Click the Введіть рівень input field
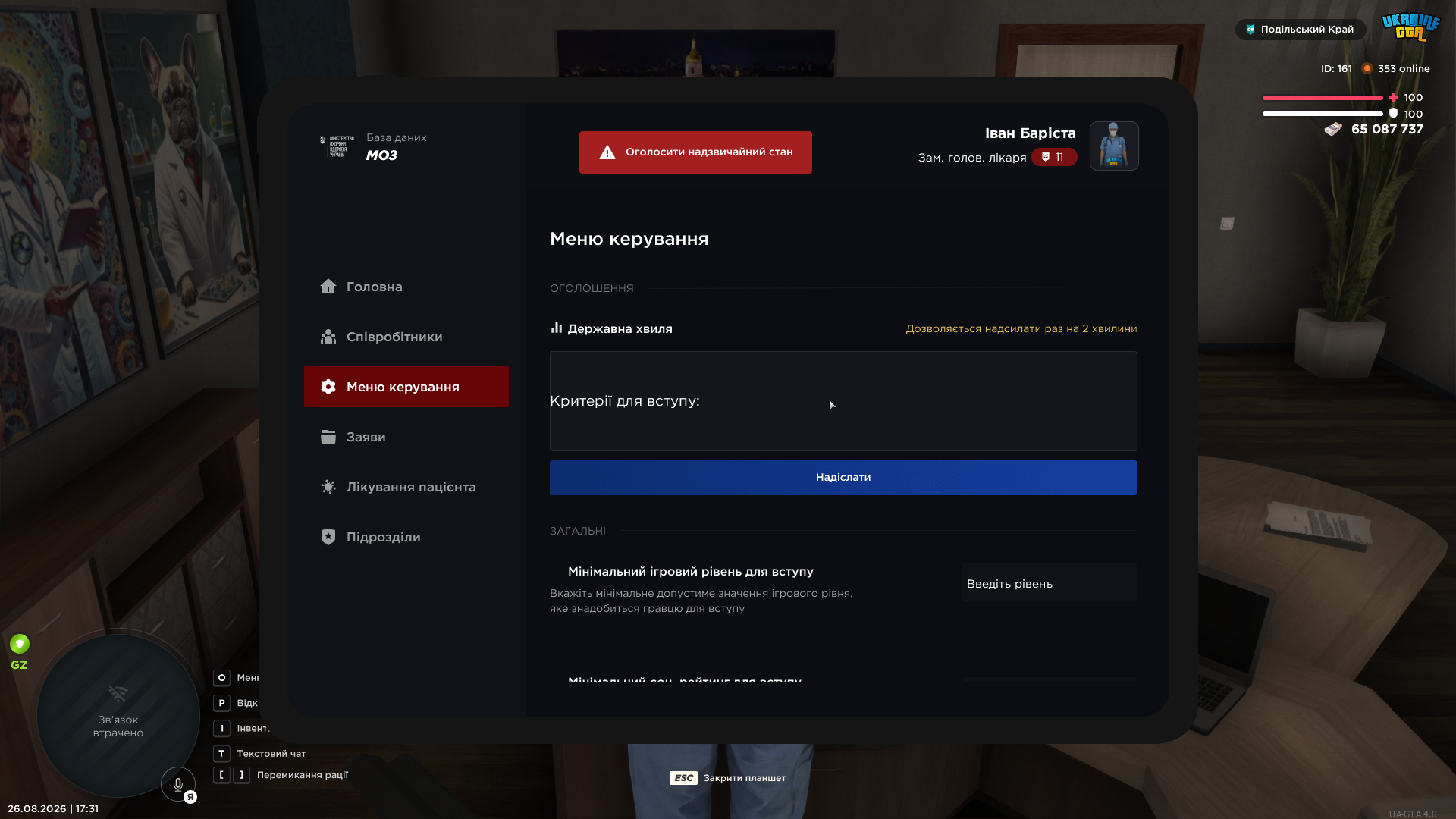 (1050, 583)
